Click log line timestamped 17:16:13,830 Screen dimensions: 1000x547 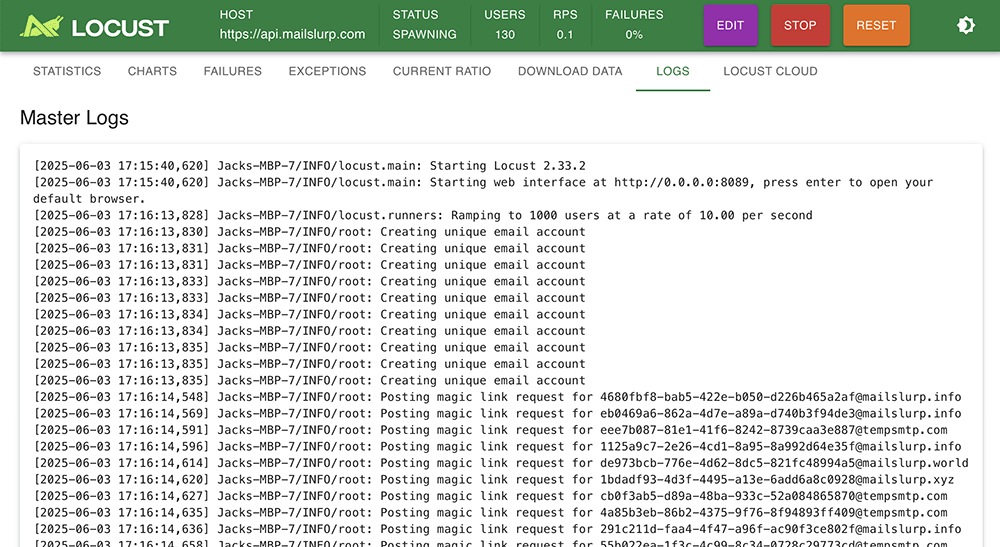309,232
